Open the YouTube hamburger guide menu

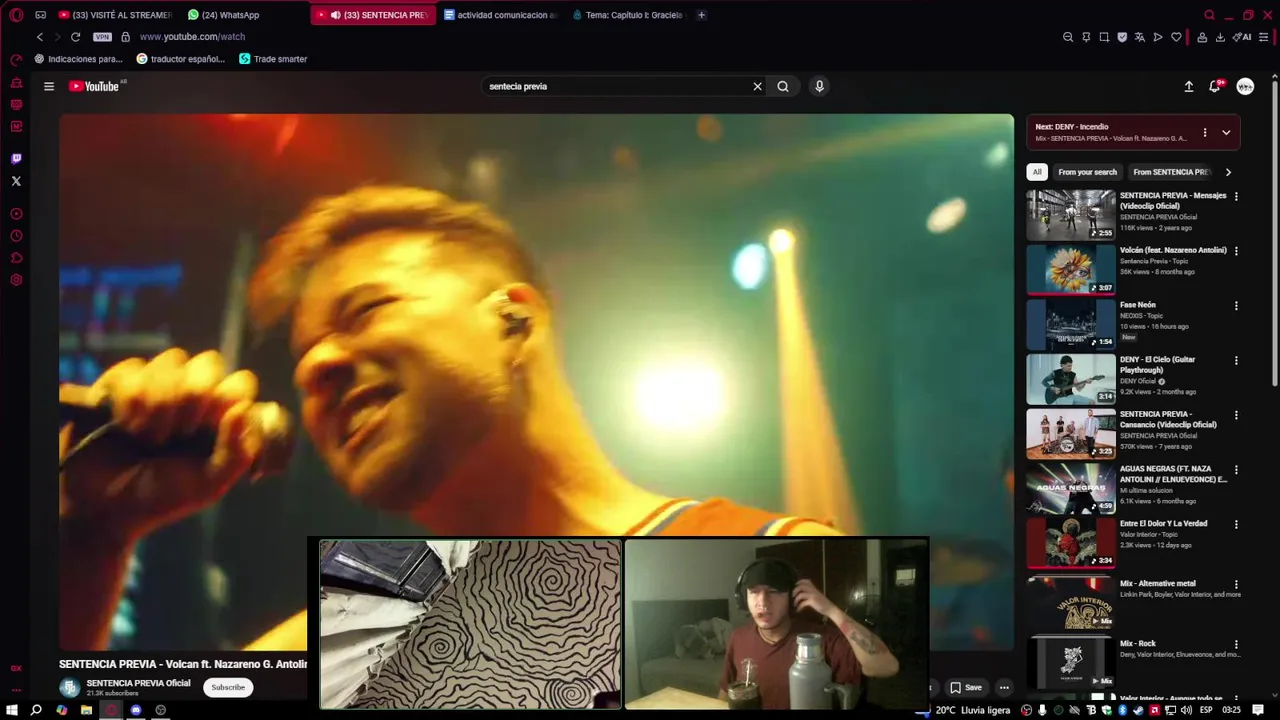pos(48,86)
